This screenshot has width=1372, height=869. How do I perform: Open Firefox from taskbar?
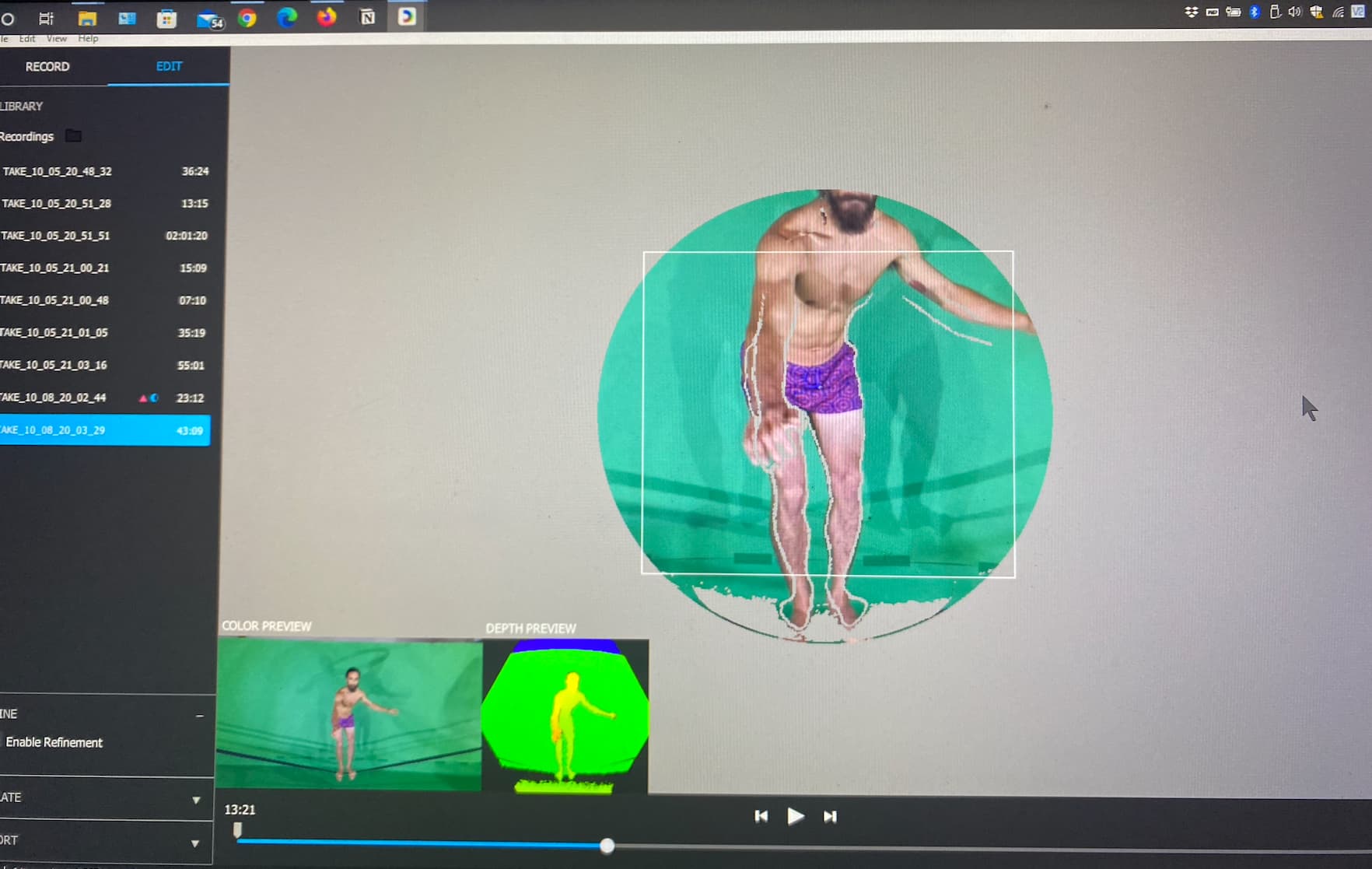(327, 17)
